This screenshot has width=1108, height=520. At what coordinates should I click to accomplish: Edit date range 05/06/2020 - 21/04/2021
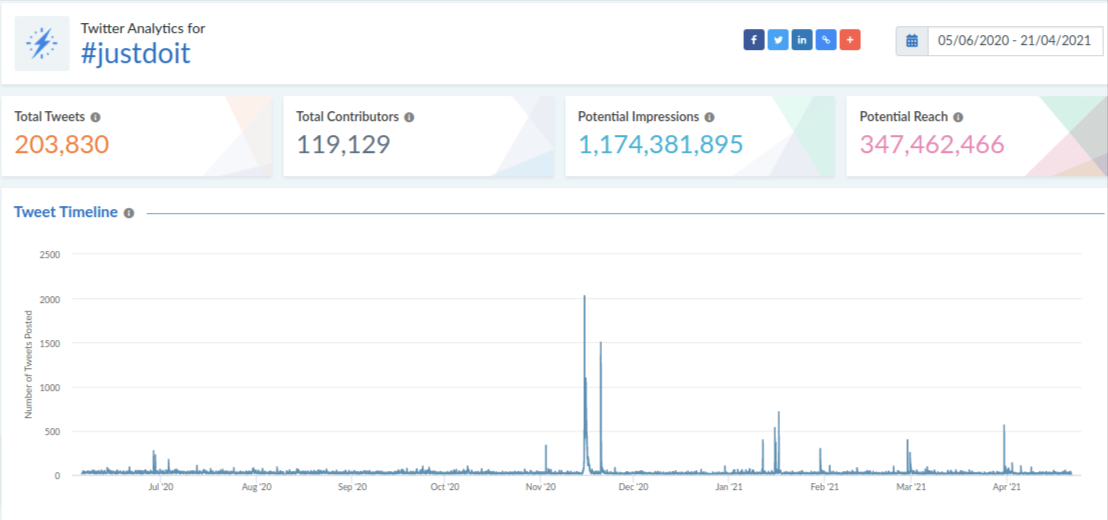pyautogui.click(x=1015, y=41)
